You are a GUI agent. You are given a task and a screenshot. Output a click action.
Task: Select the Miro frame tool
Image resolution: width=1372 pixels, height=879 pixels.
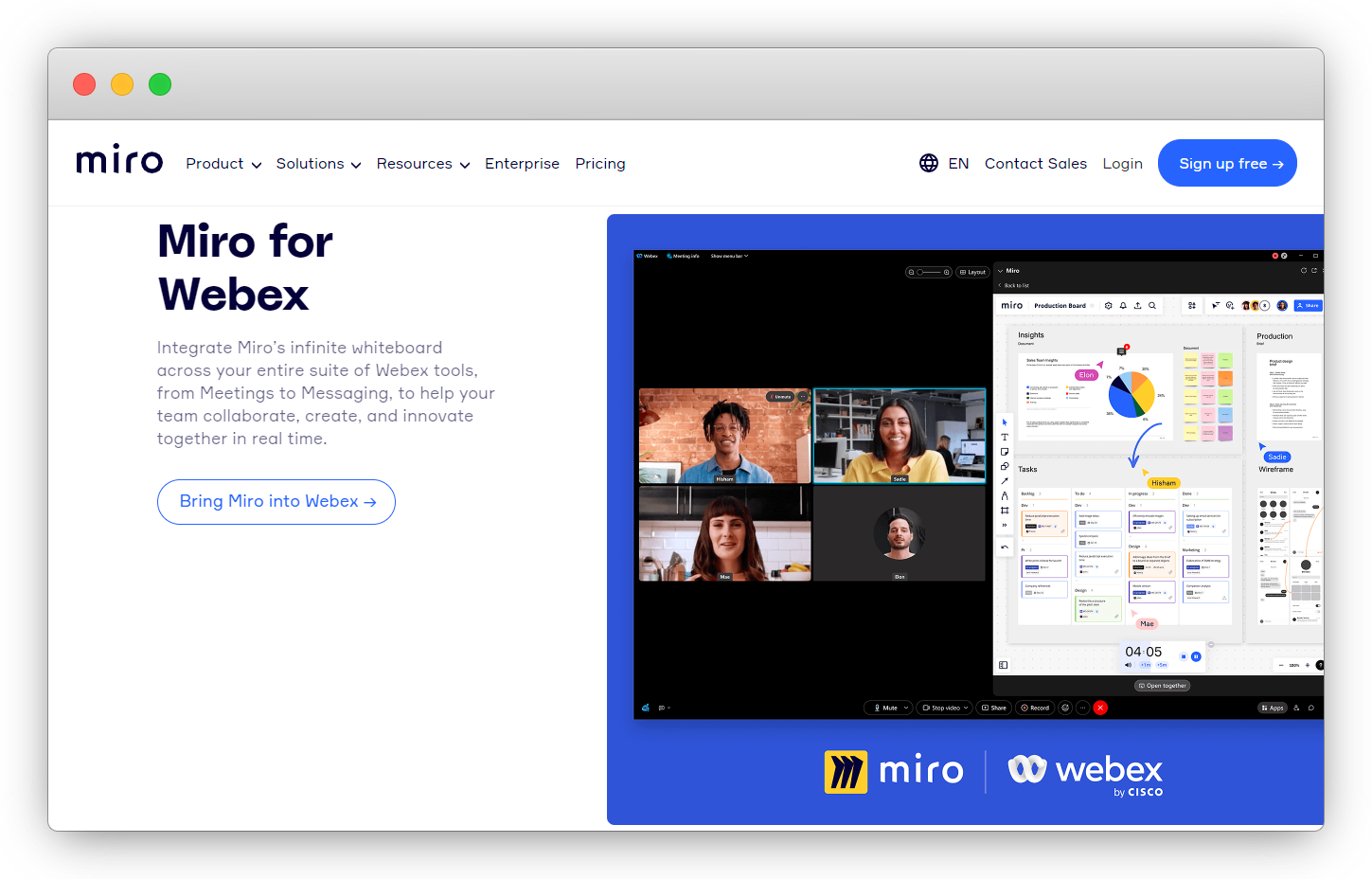coord(1005,511)
